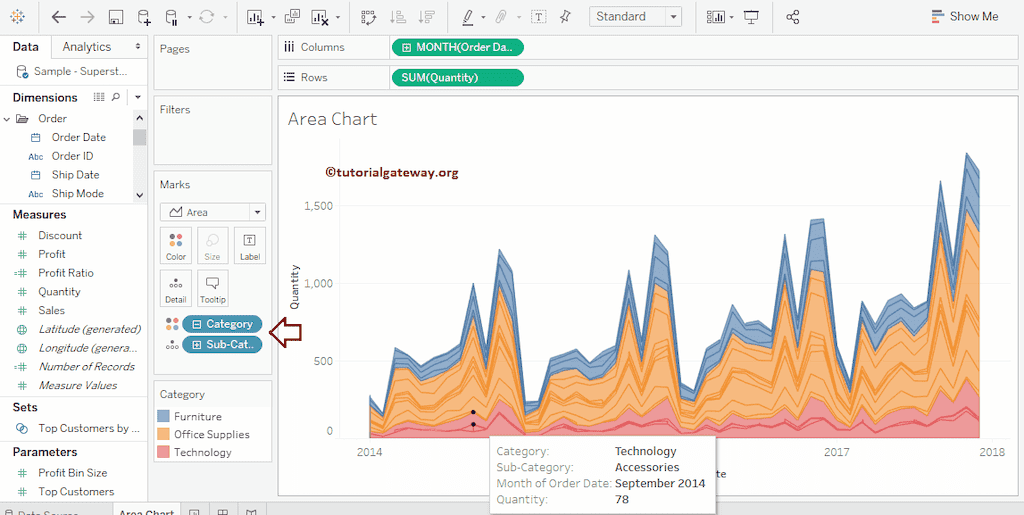Viewport: 1024px width, 515px height.
Task: Select the Area Chart sheet tab
Action: [x=146, y=512]
